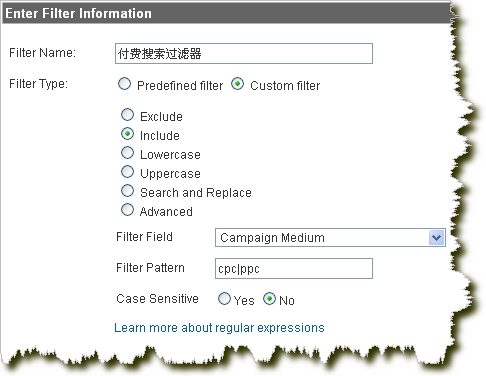Click inside the Filter Name text field
Image resolution: width=486 pixels, height=376 pixels.
[244, 53]
